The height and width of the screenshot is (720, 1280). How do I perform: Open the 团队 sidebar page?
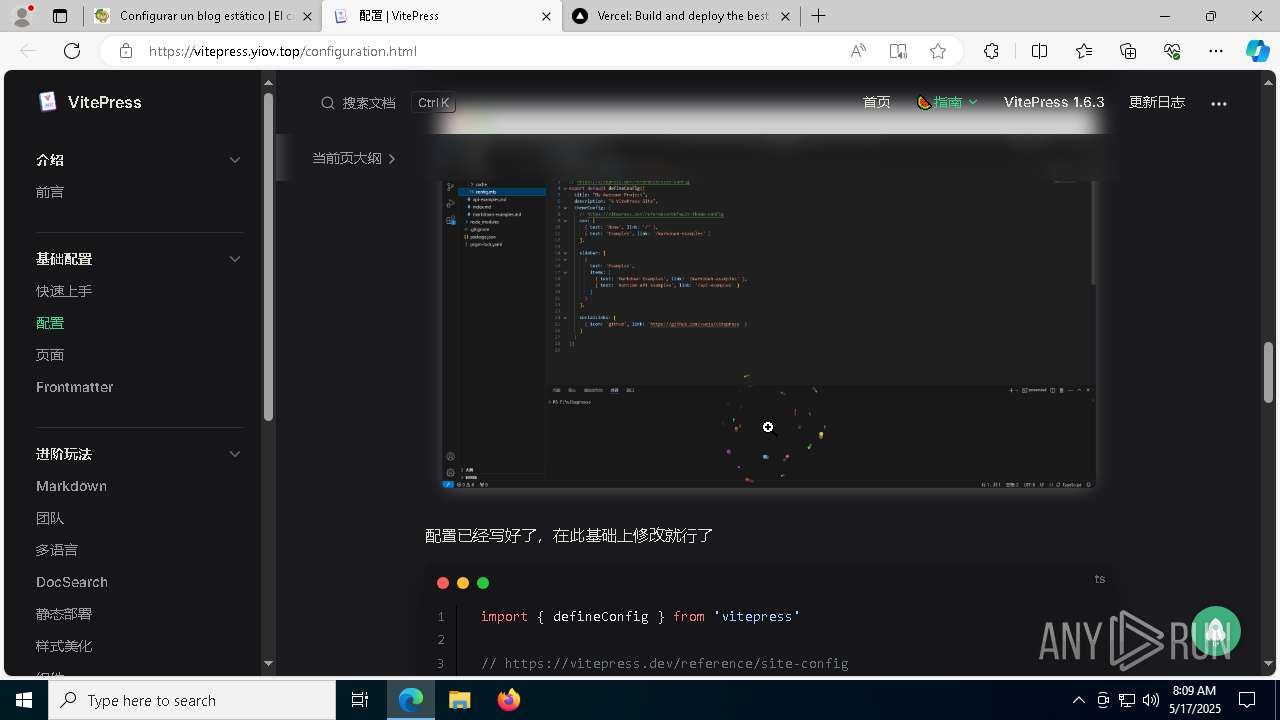click(x=50, y=518)
